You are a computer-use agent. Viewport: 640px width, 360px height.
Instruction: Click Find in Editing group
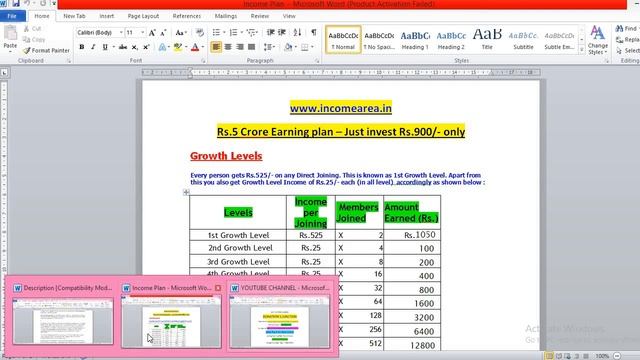click(x=626, y=29)
